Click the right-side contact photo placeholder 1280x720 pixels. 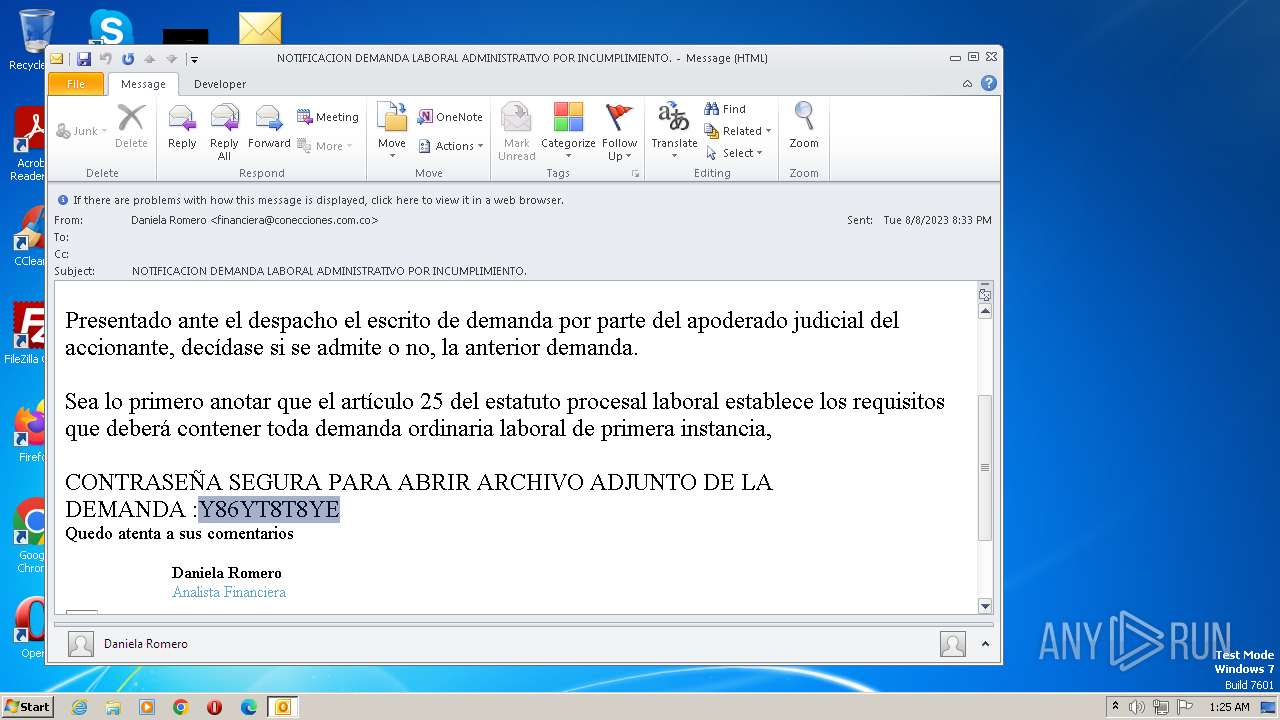point(953,644)
